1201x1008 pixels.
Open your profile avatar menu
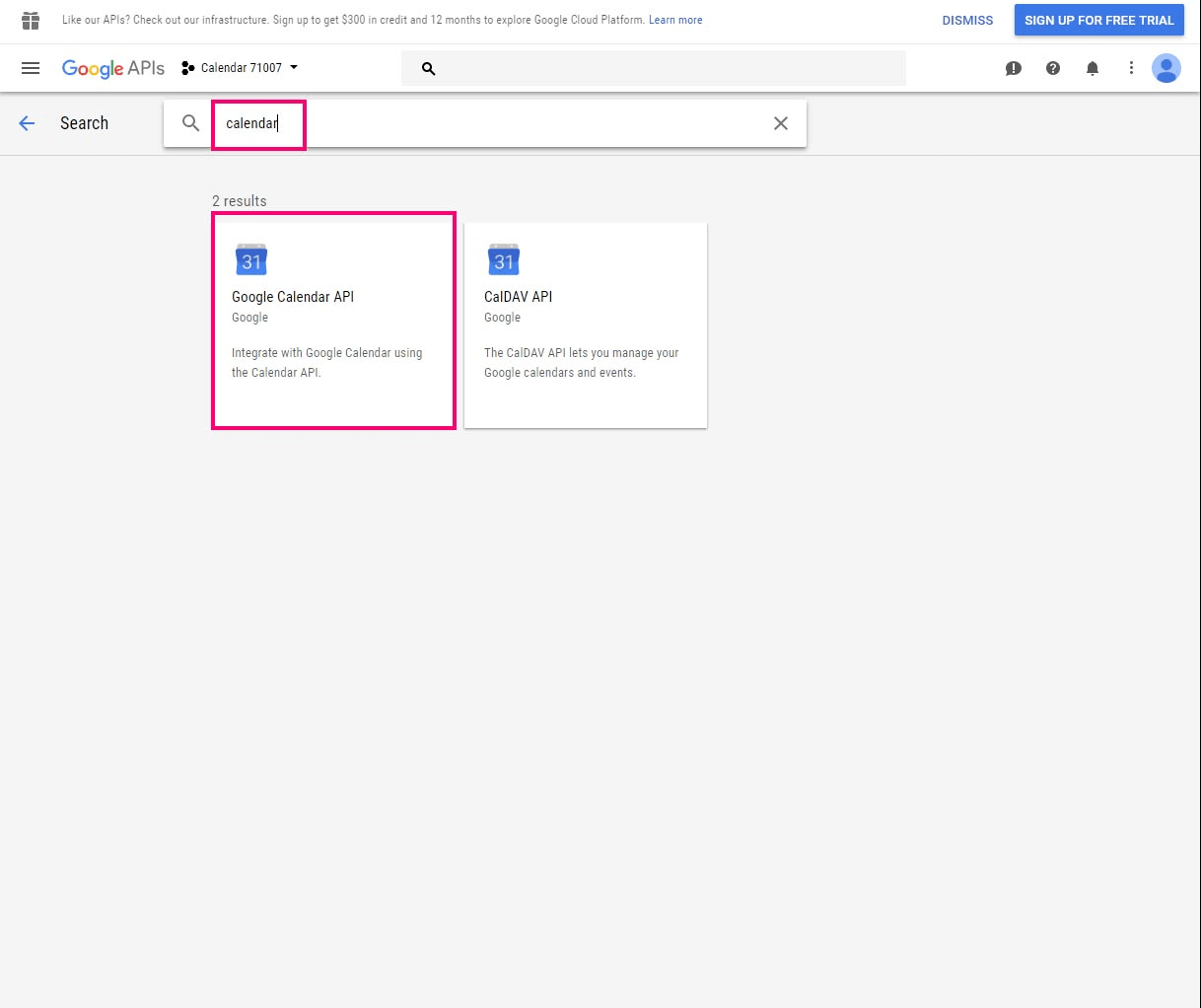point(1166,68)
